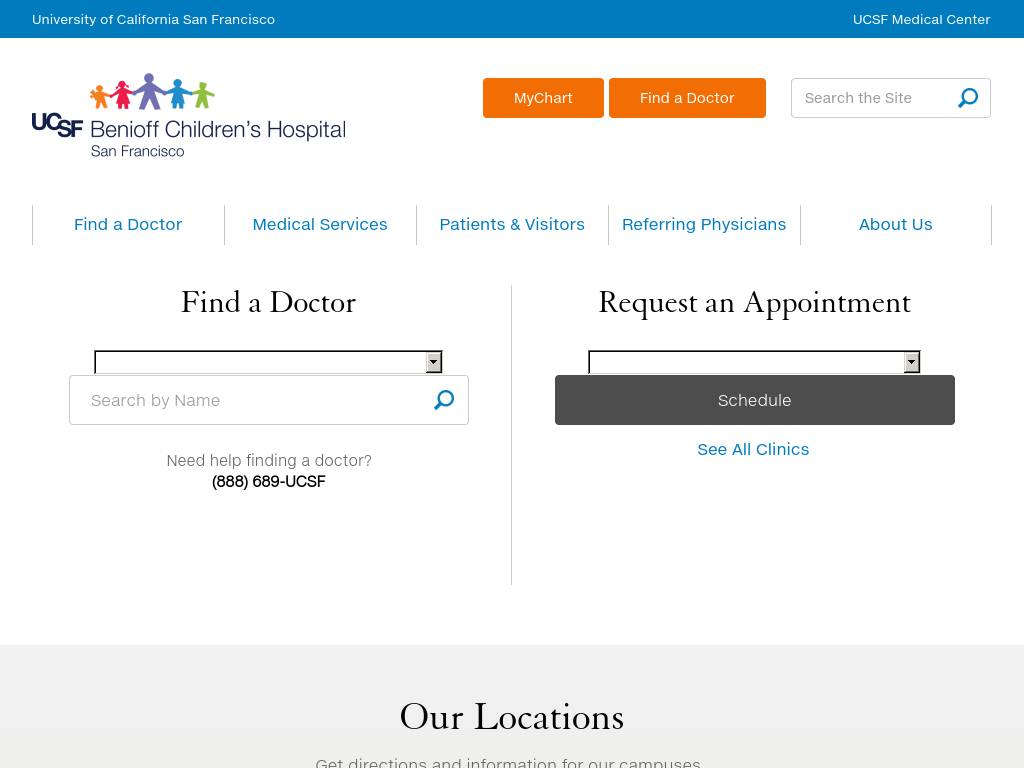Open the Referring Physicians menu
The width and height of the screenshot is (1024, 768).
point(704,225)
